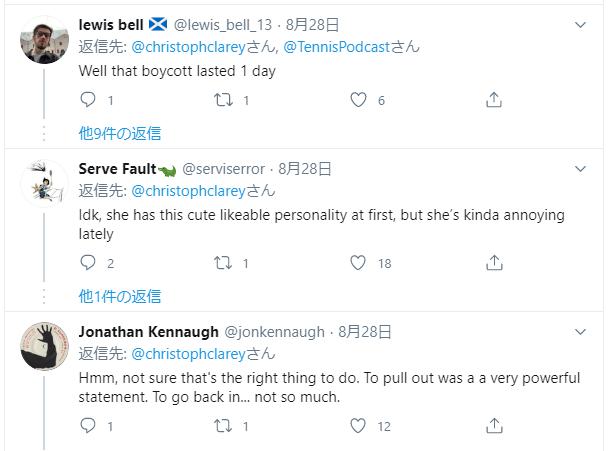The height and width of the screenshot is (451, 611).
Task: Reply to lewis bell's tweet
Action: tap(88, 100)
